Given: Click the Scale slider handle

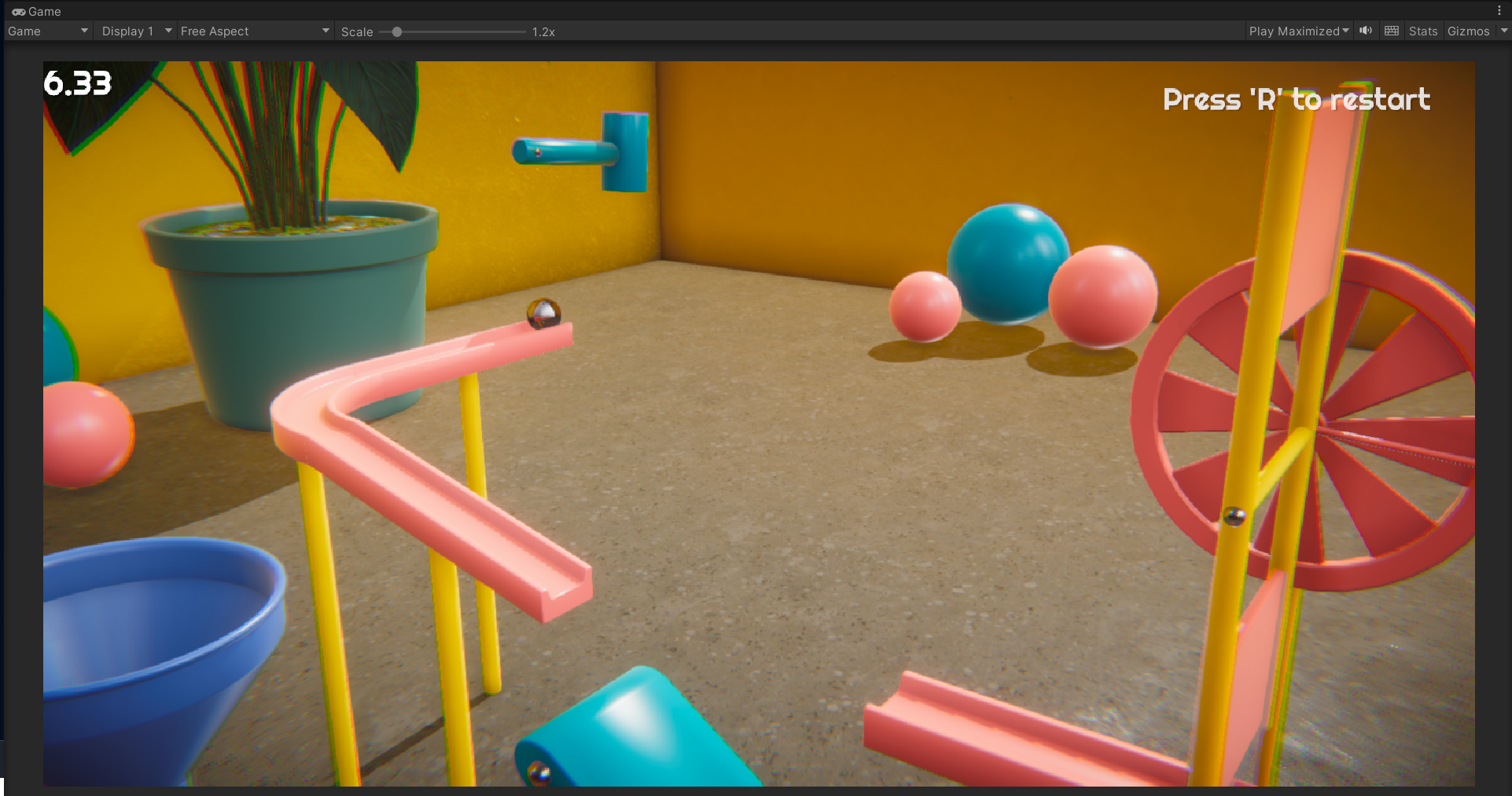Looking at the screenshot, I should tap(397, 32).
